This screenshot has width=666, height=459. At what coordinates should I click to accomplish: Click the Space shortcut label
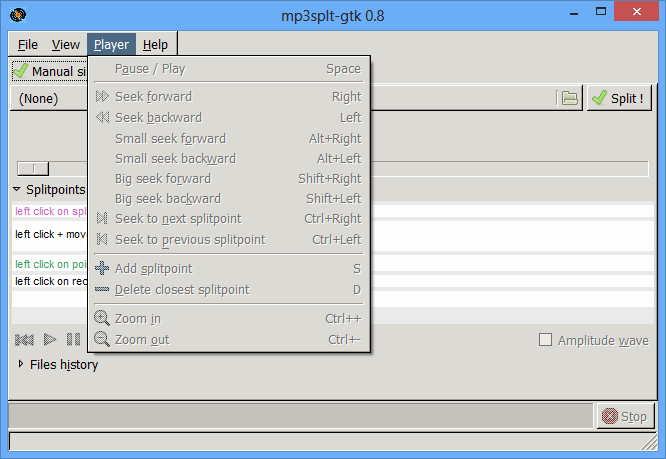pos(343,69)
